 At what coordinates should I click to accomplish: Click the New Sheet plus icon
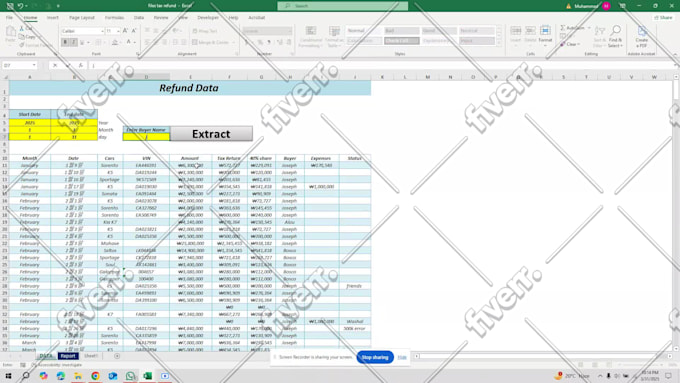pos(117,356)
